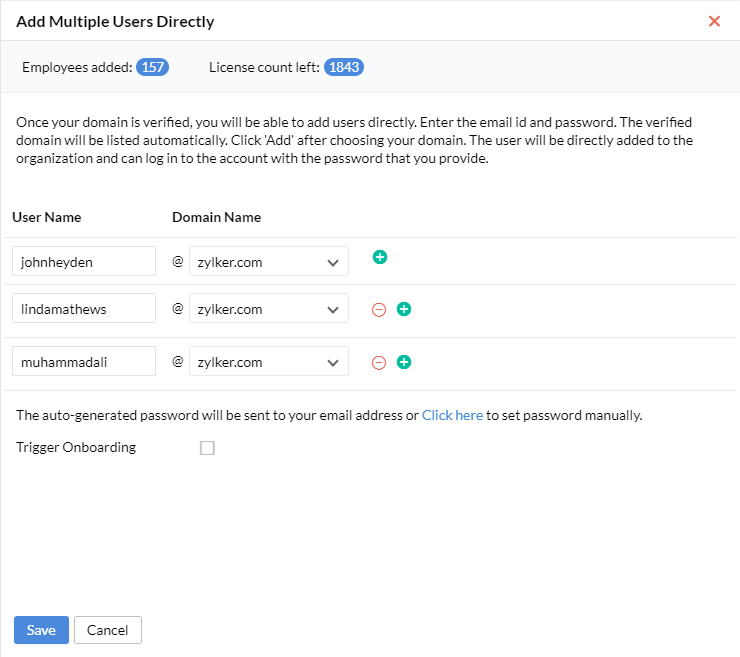Click the Add Multiple Users Directly title
This screenshot has width=740, height=657.
115,21
